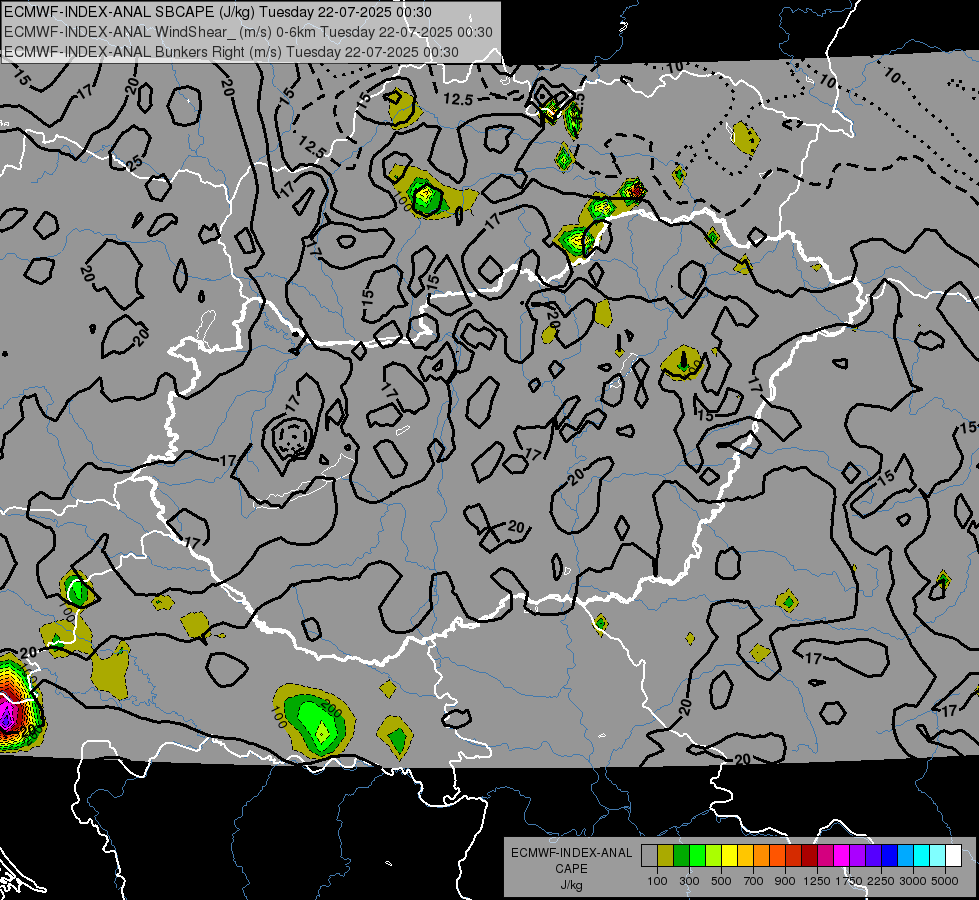Click the Bunkers Right (m/s) title line
This screenshot has width=979, height=900.
click(x=232, y=52)
